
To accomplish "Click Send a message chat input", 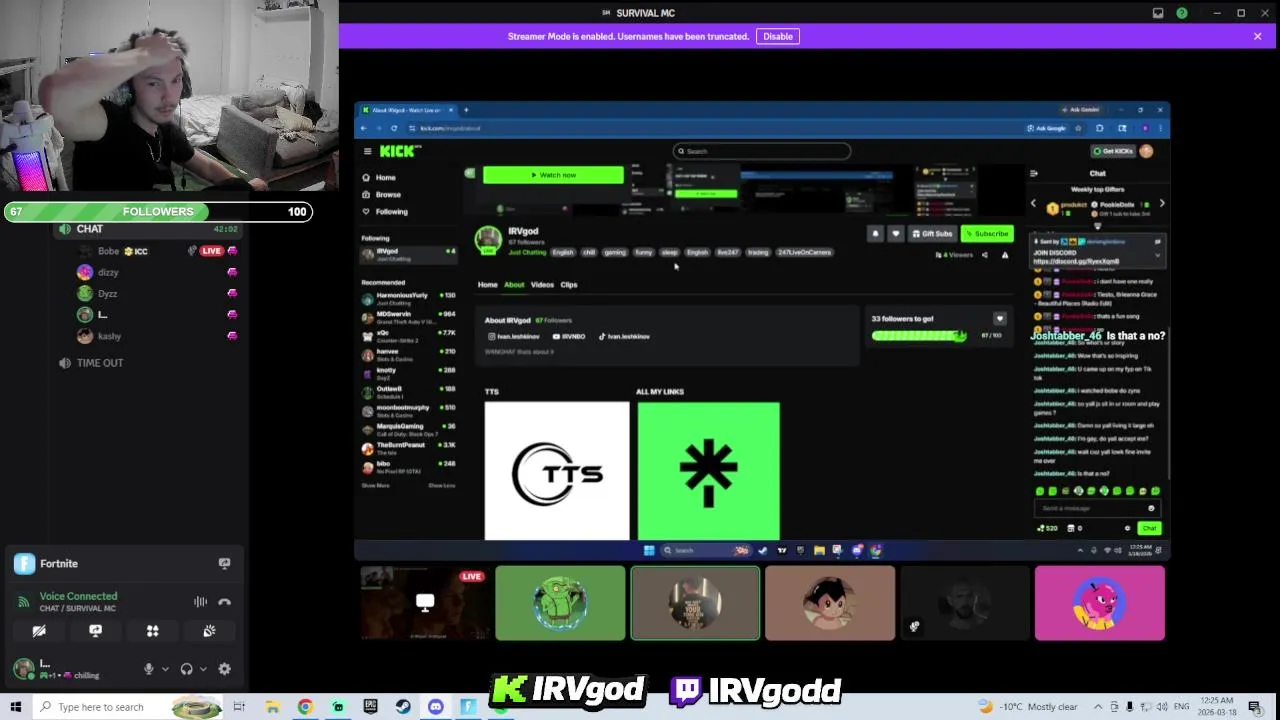I will point(1097,508).
